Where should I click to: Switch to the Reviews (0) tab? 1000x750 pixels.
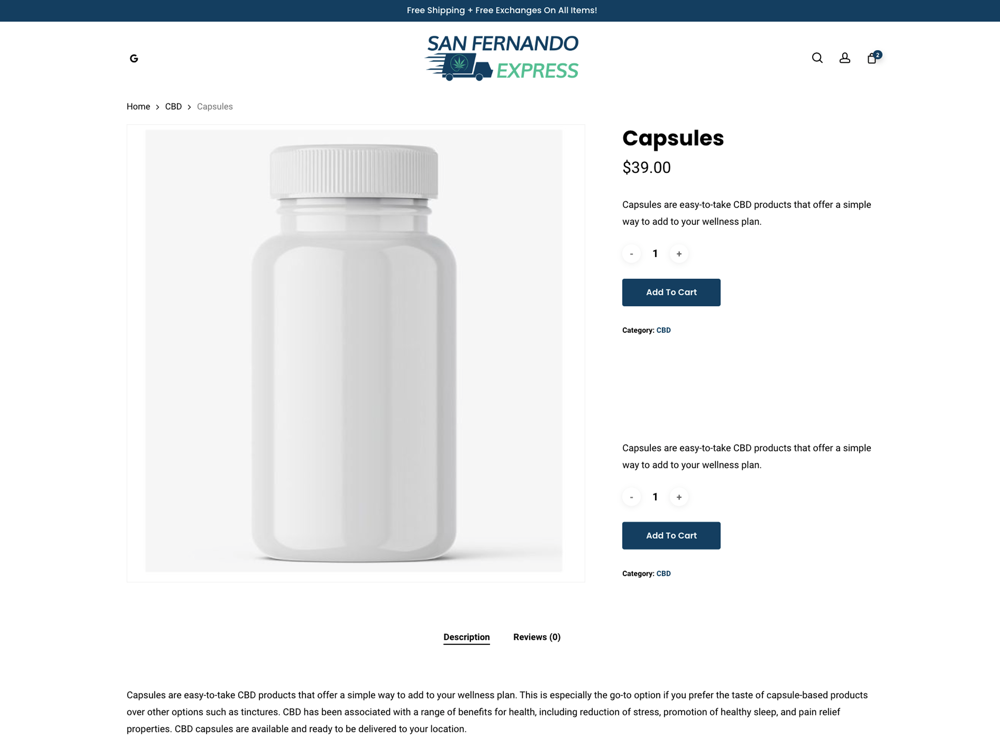coord(537,637)
